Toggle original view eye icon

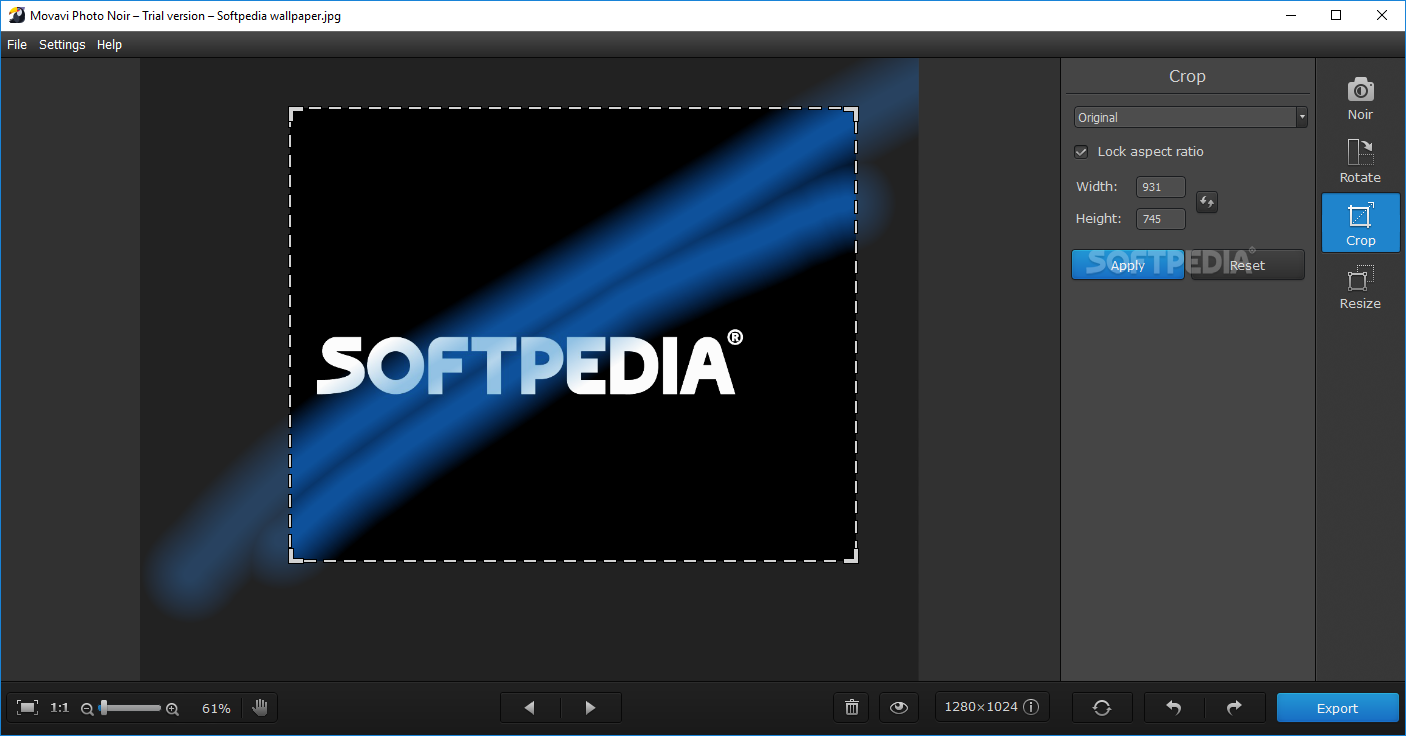pyautogui.click(x=899, y=708)
